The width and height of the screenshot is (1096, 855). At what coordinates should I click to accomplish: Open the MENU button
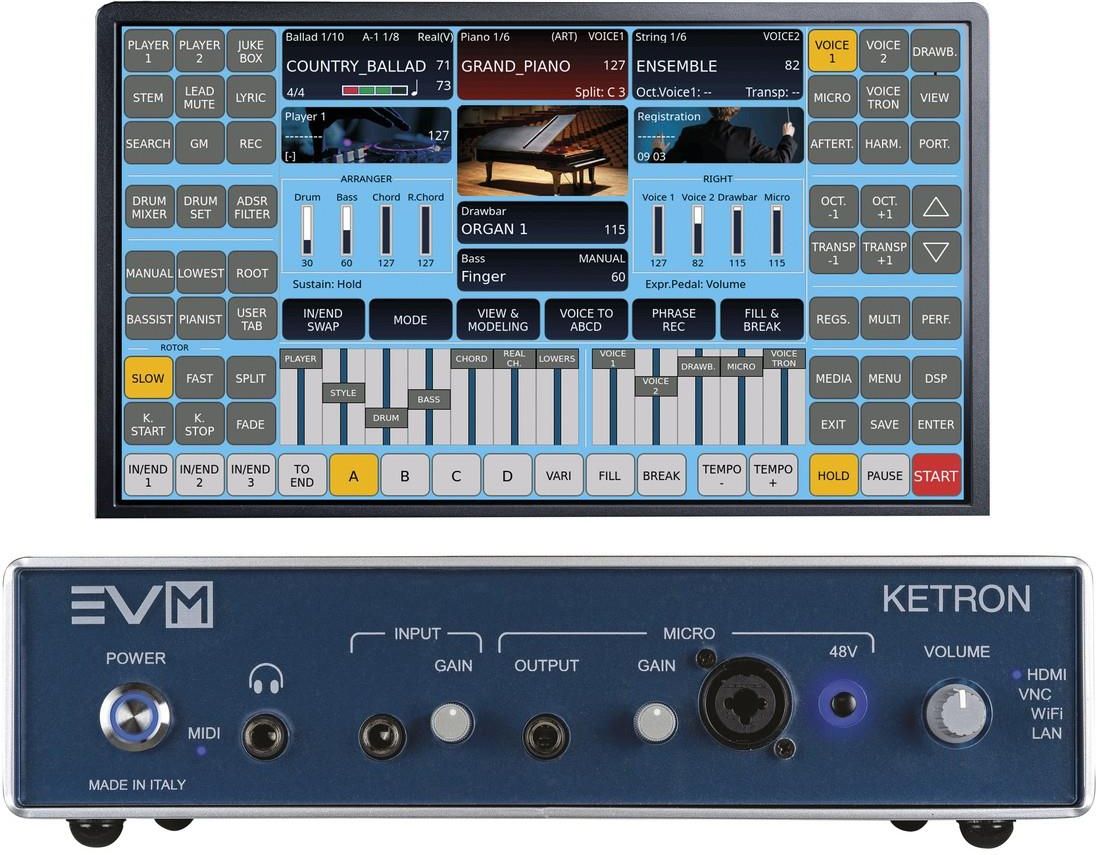[x=884, y=378]
